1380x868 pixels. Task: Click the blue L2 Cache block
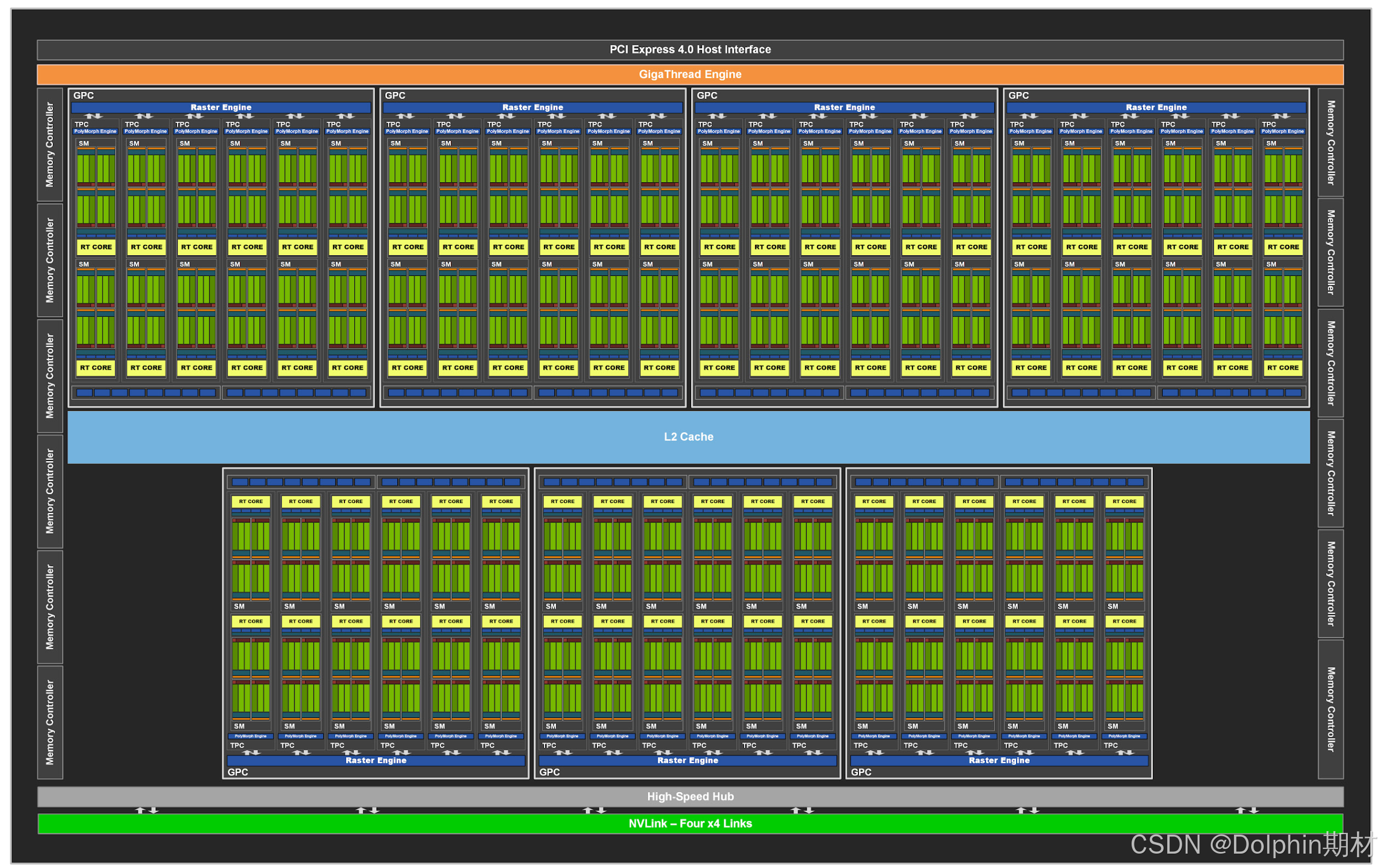[x=688, y=437]
